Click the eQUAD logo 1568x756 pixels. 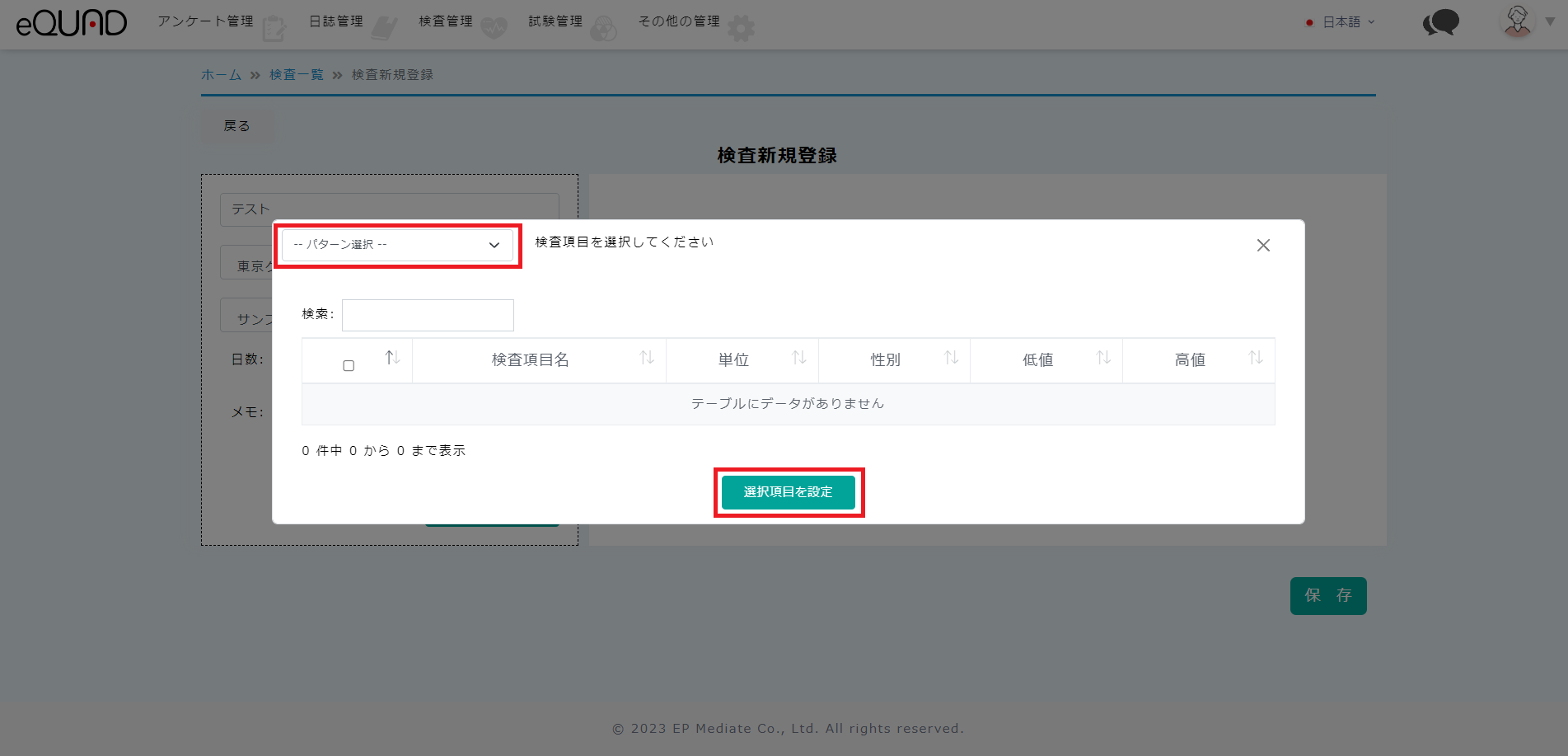(x=72, y=23)
